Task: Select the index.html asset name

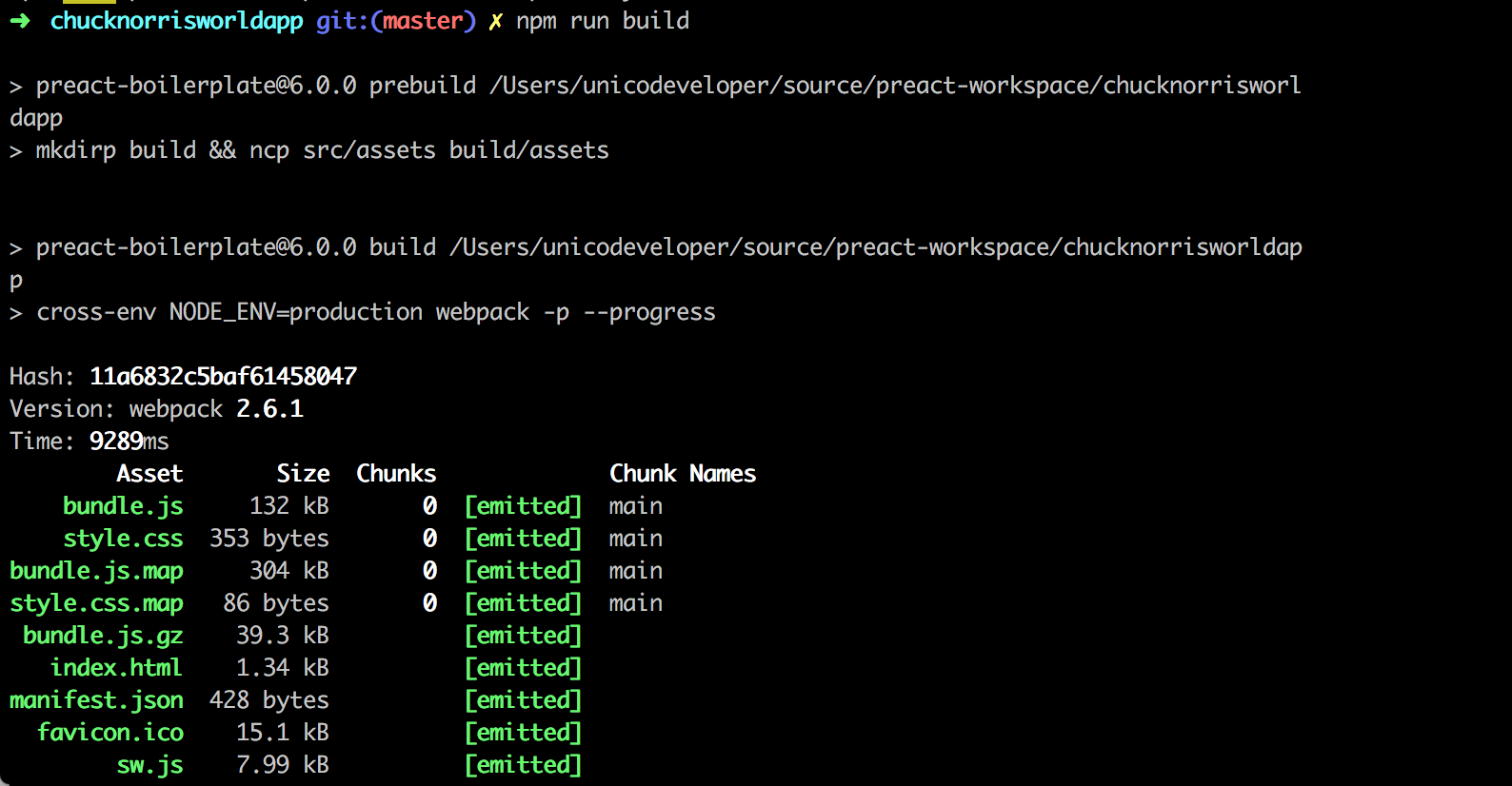Action: pyautogui.click(x=116, y=668)
